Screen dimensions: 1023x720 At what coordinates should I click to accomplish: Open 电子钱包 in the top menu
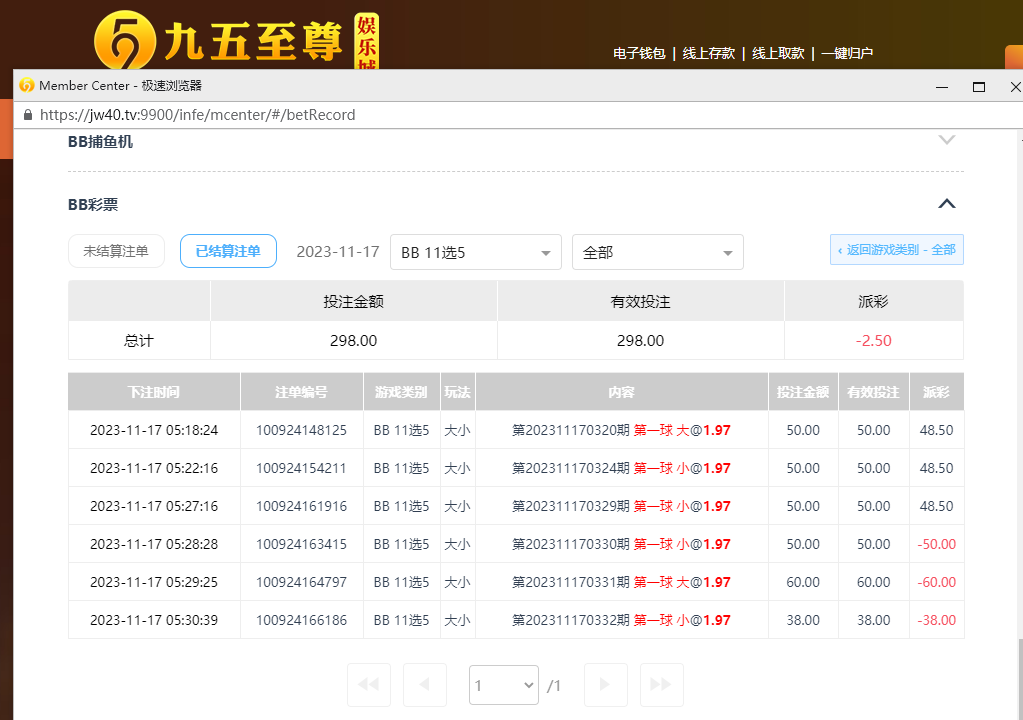click(x=639, y=53)
